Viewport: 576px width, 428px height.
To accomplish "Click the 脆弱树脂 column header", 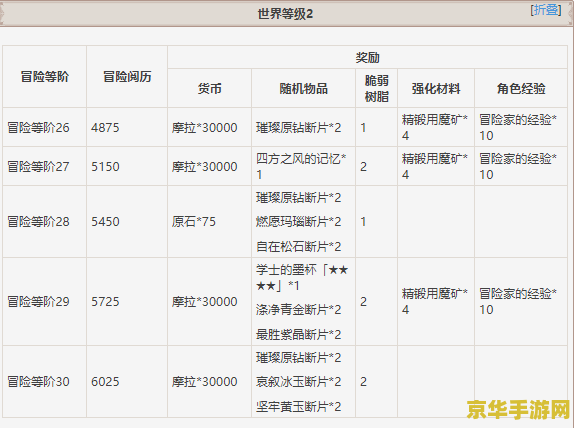I will 377,89.
